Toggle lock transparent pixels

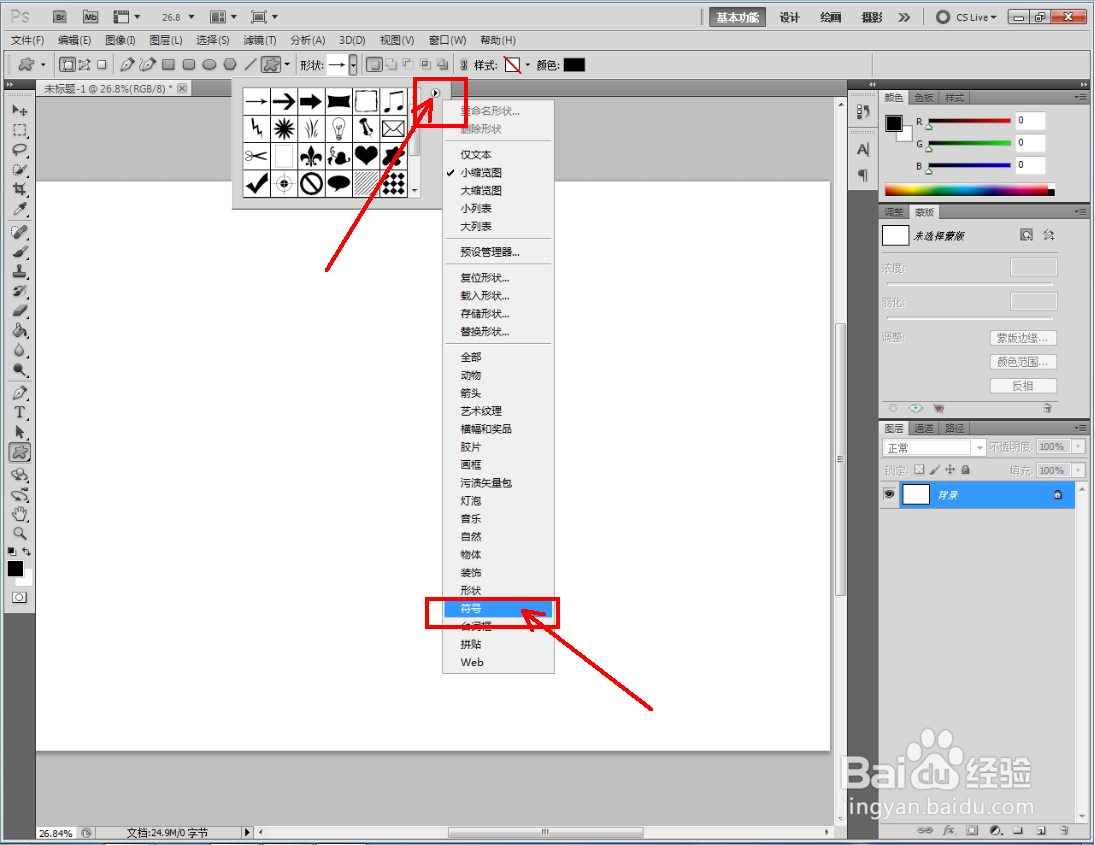(919, 470)
